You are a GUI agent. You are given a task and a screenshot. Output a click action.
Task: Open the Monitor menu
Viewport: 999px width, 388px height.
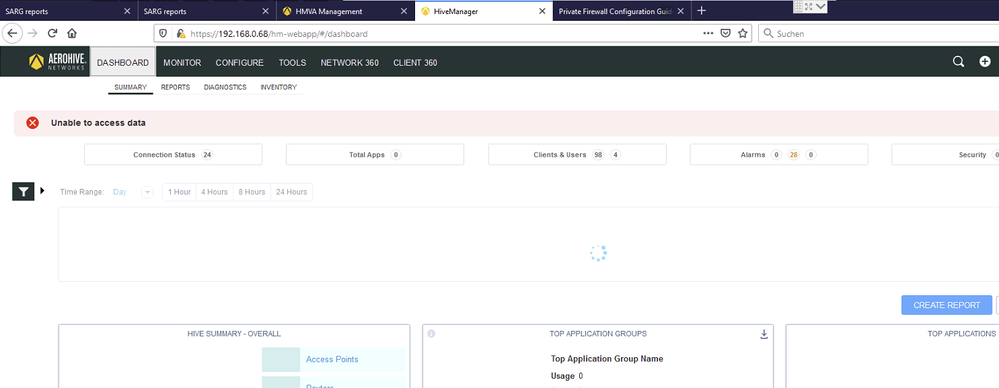click(182, 62)
